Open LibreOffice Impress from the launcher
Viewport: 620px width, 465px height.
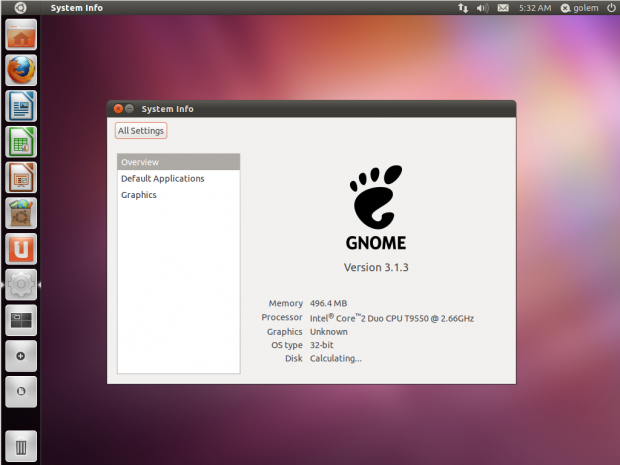coord(21,178)
